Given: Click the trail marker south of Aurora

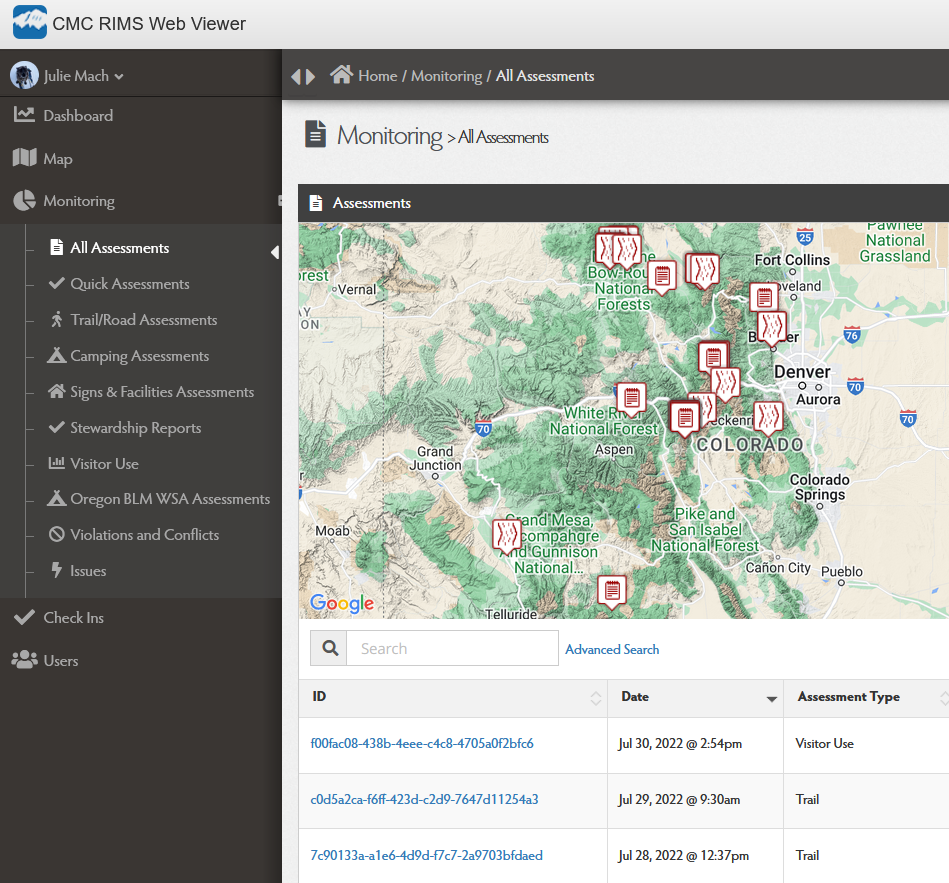Looking at the screenshot, I should (x=769, y=418).
